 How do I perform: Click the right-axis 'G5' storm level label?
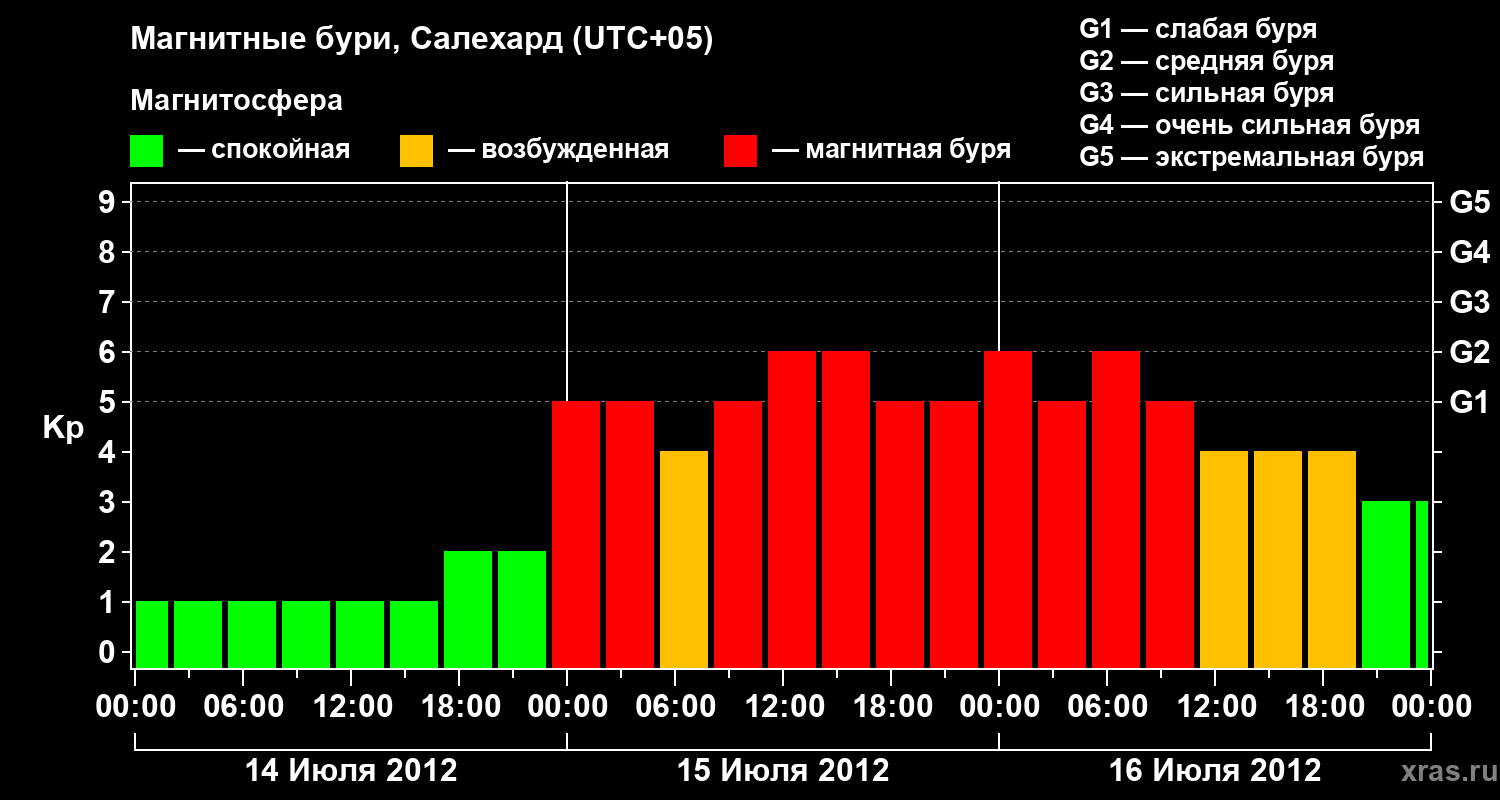coord(1470,202)
